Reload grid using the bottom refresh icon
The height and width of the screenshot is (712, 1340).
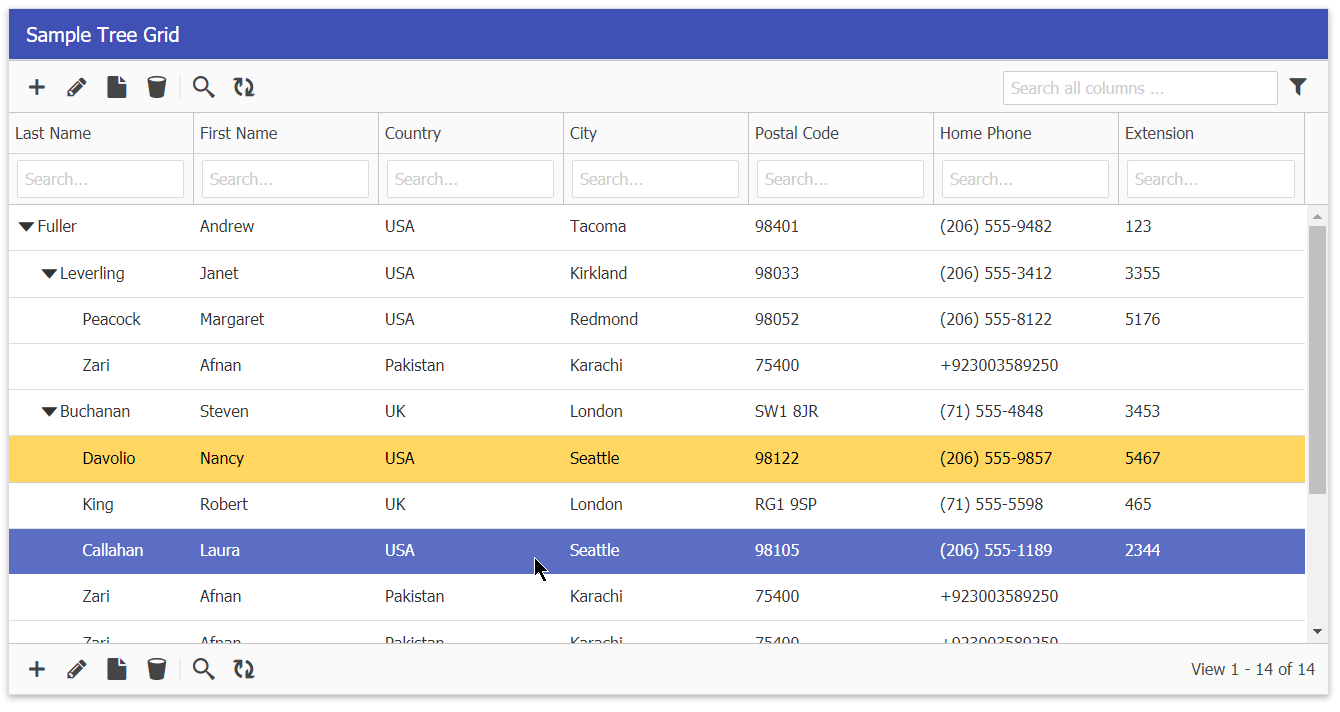pyautogui.click(x=244, y=670)
